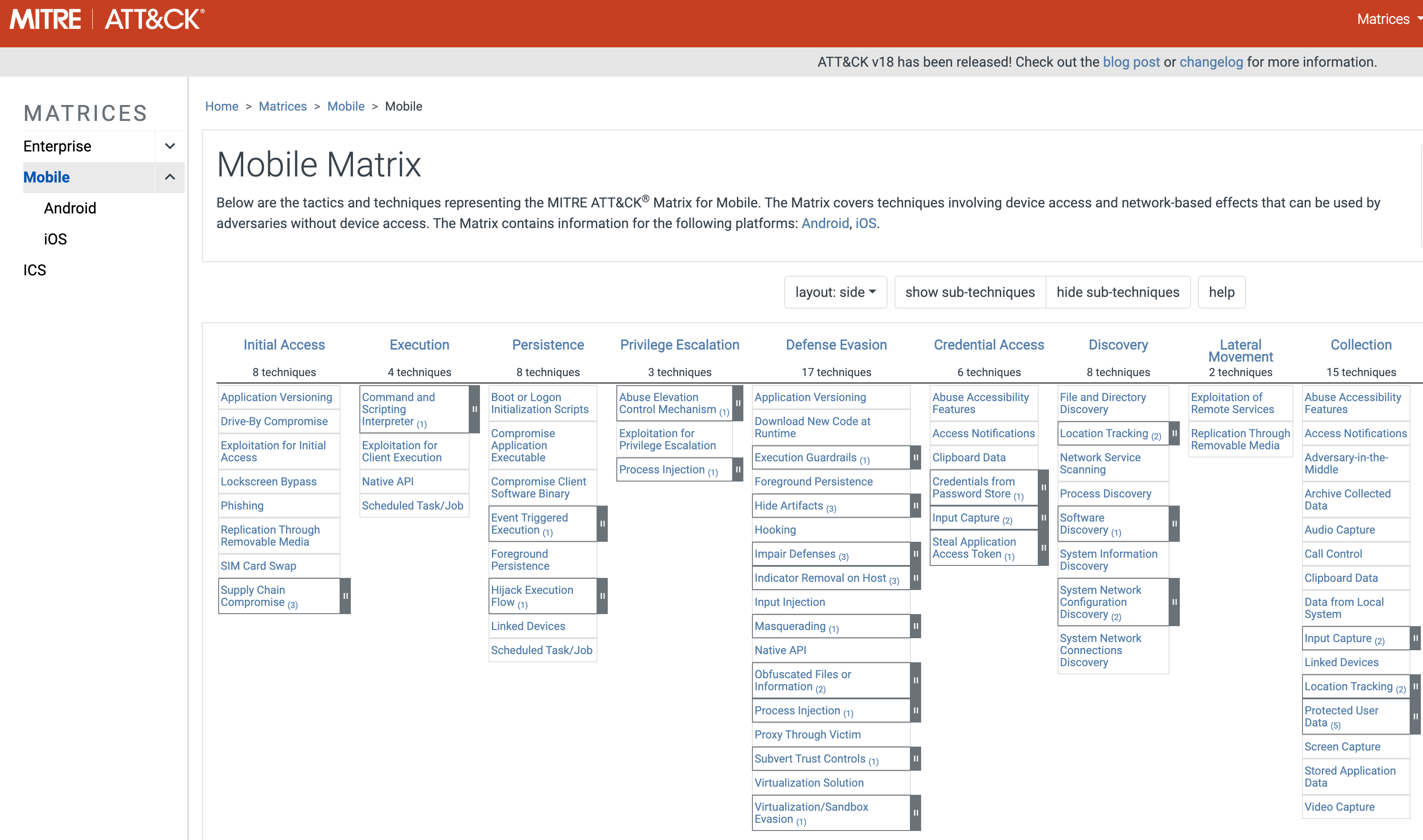Expand the Enterprise sidebar chevron
This screenshot has width=1423, height=840.
coord(170,146)
